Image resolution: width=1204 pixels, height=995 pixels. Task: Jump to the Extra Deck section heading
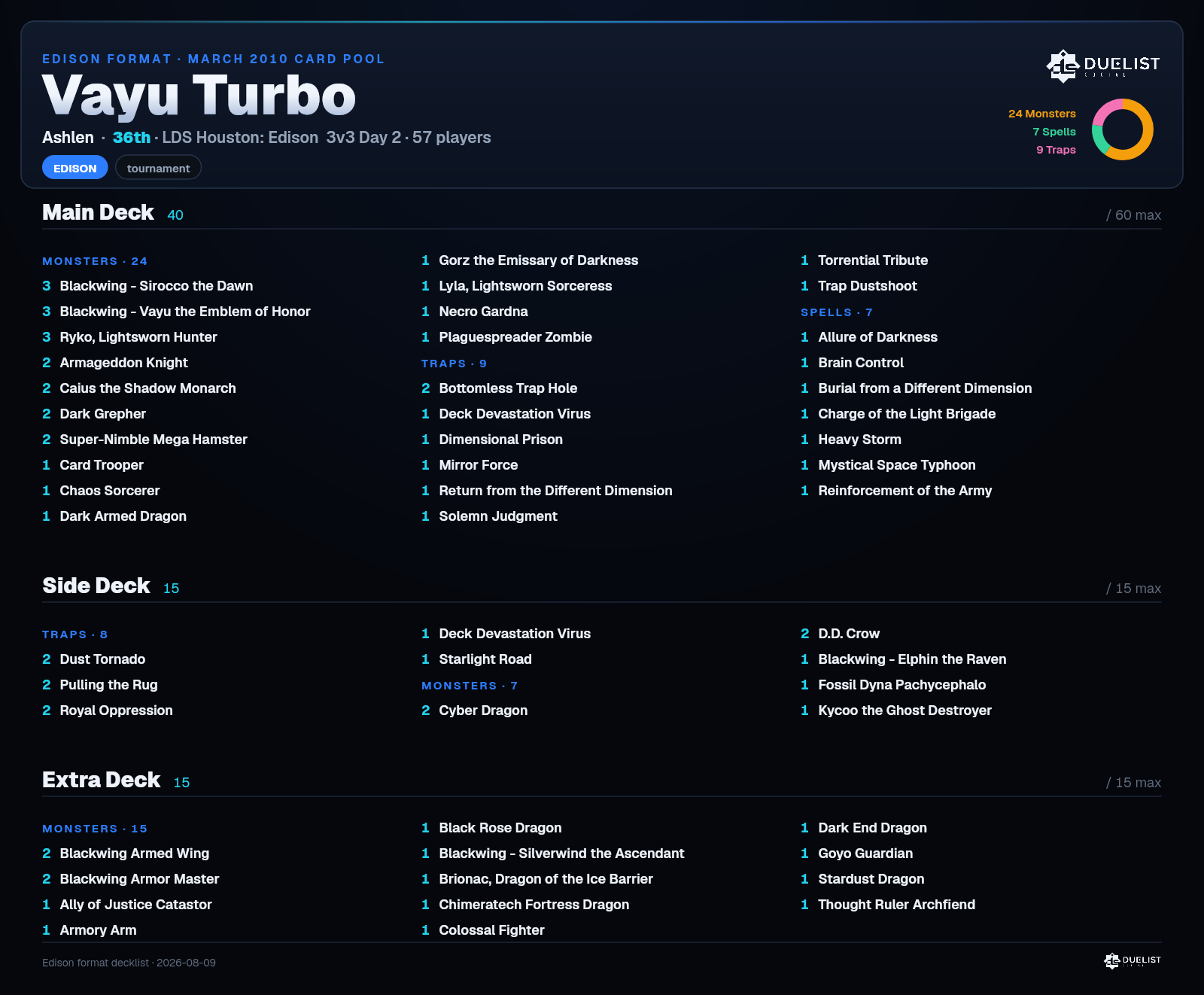click(x=102, y=780)
